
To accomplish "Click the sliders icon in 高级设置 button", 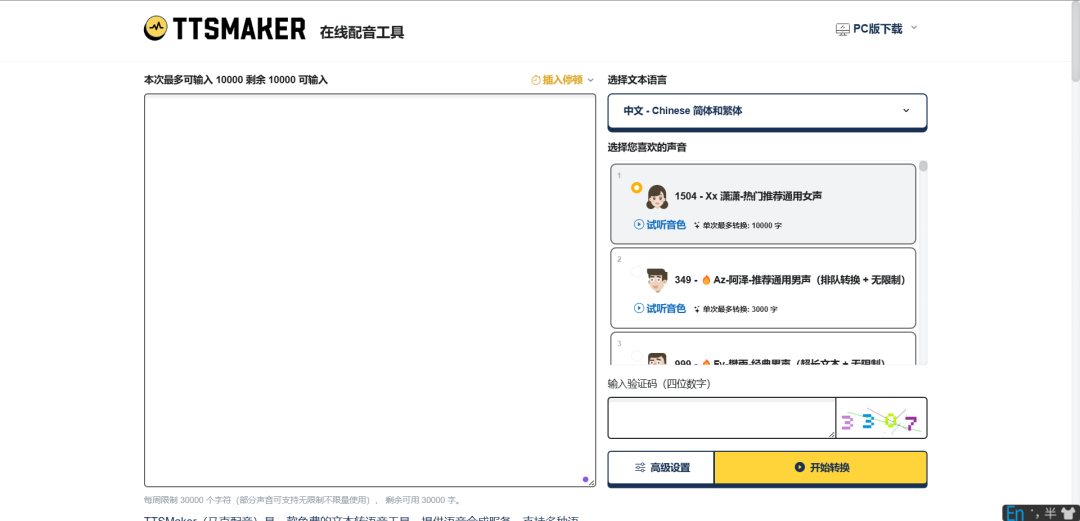I will click(640, 468).
